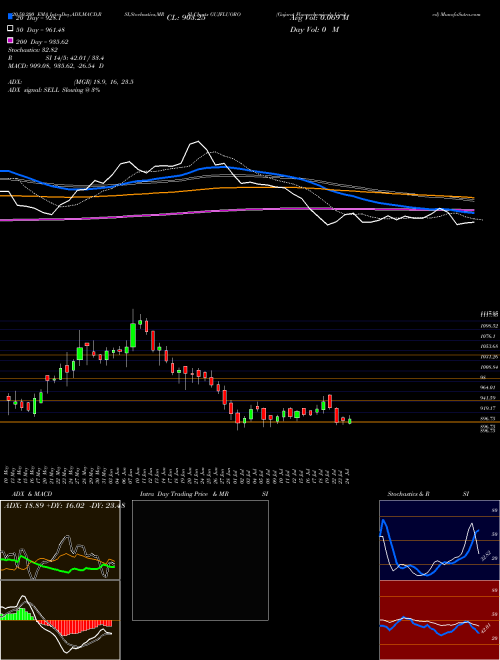Click the tallest green candlestick near the peak
The width and height of the screenshot is (500, 660).
133,335
